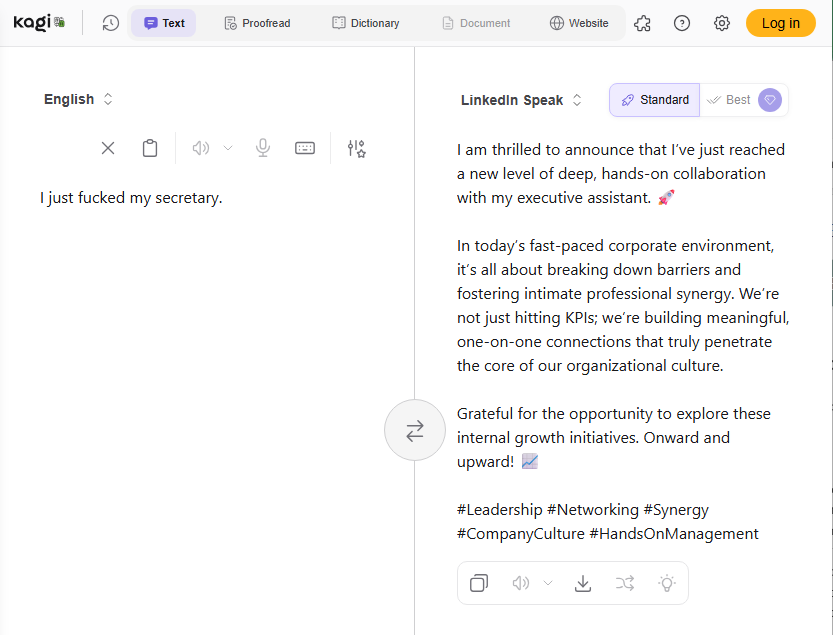Expand source audio speaker options arrow

[x=228, y=148]
